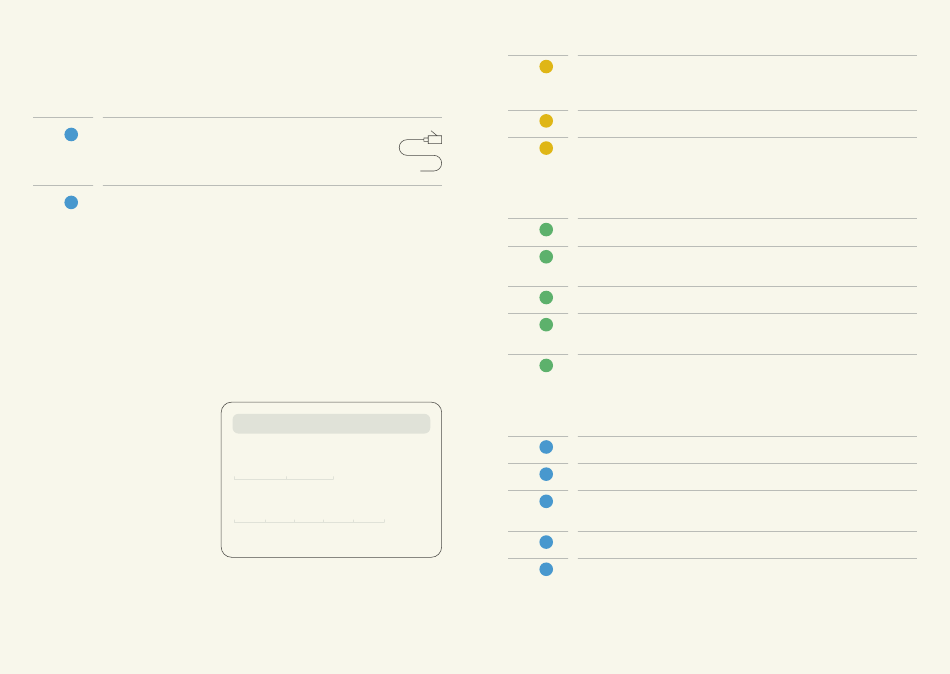Click the fourth blue dot in the right column's bottom group

546,542
